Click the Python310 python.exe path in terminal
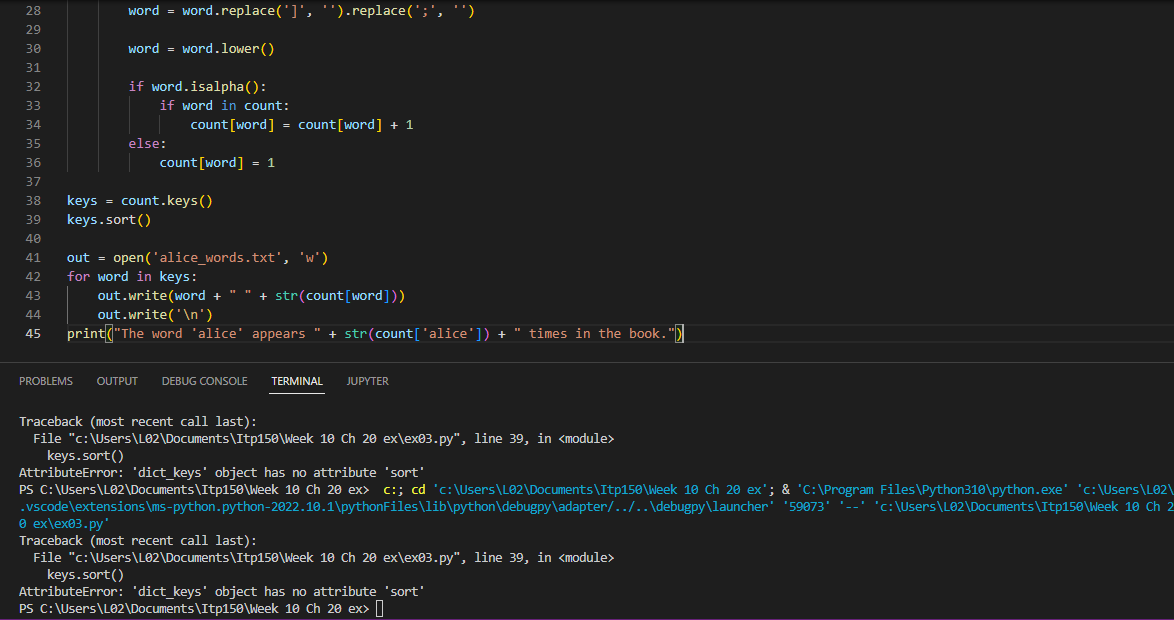This screenshot has width=1174, height=620. point(932,490)
